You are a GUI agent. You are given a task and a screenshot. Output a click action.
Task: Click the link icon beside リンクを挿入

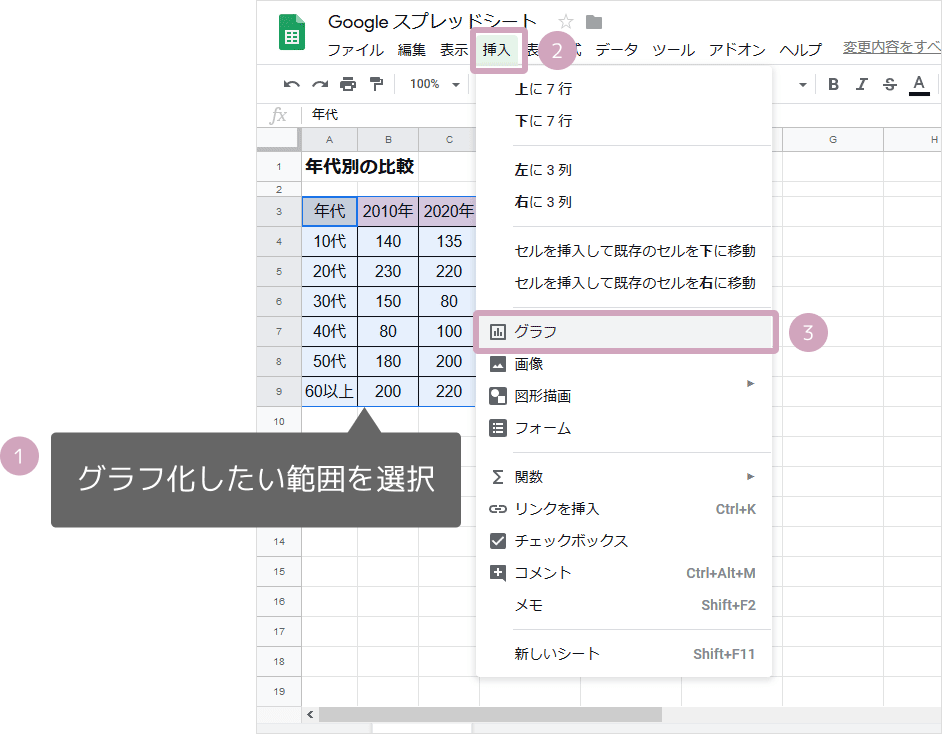click(500, 509)
